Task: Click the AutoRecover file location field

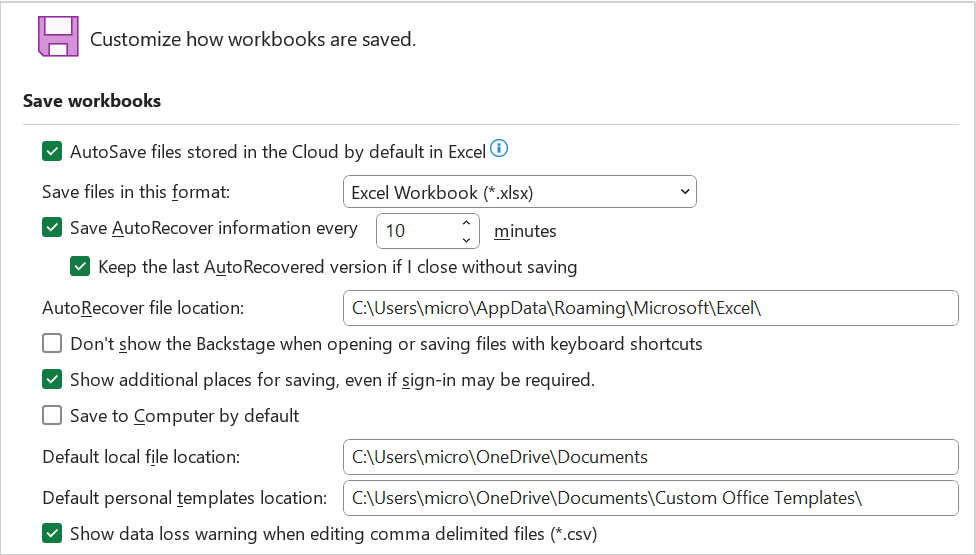Action: click(650, 308)
